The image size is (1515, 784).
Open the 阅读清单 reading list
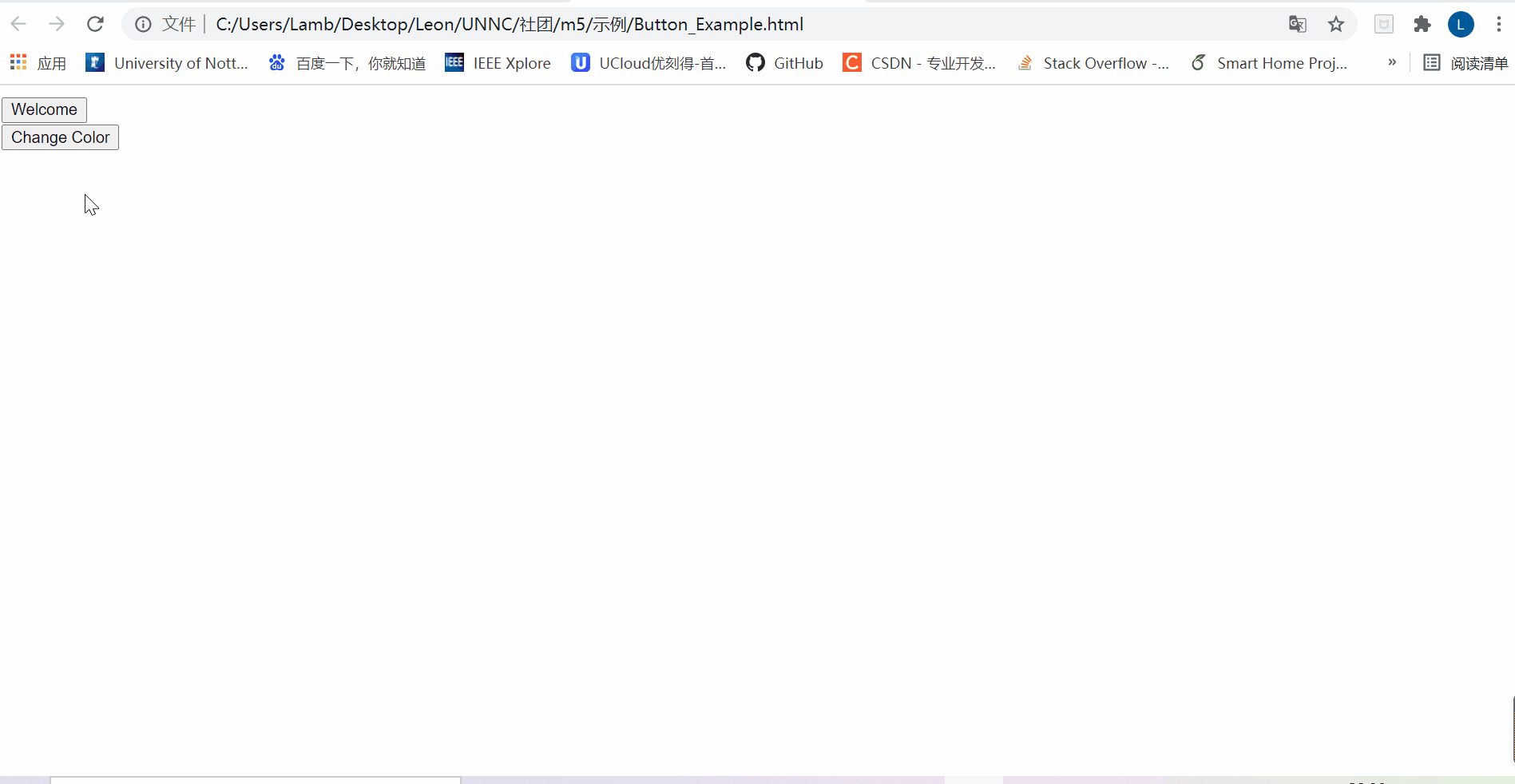pyautogui.click(x=1468, y=62)
